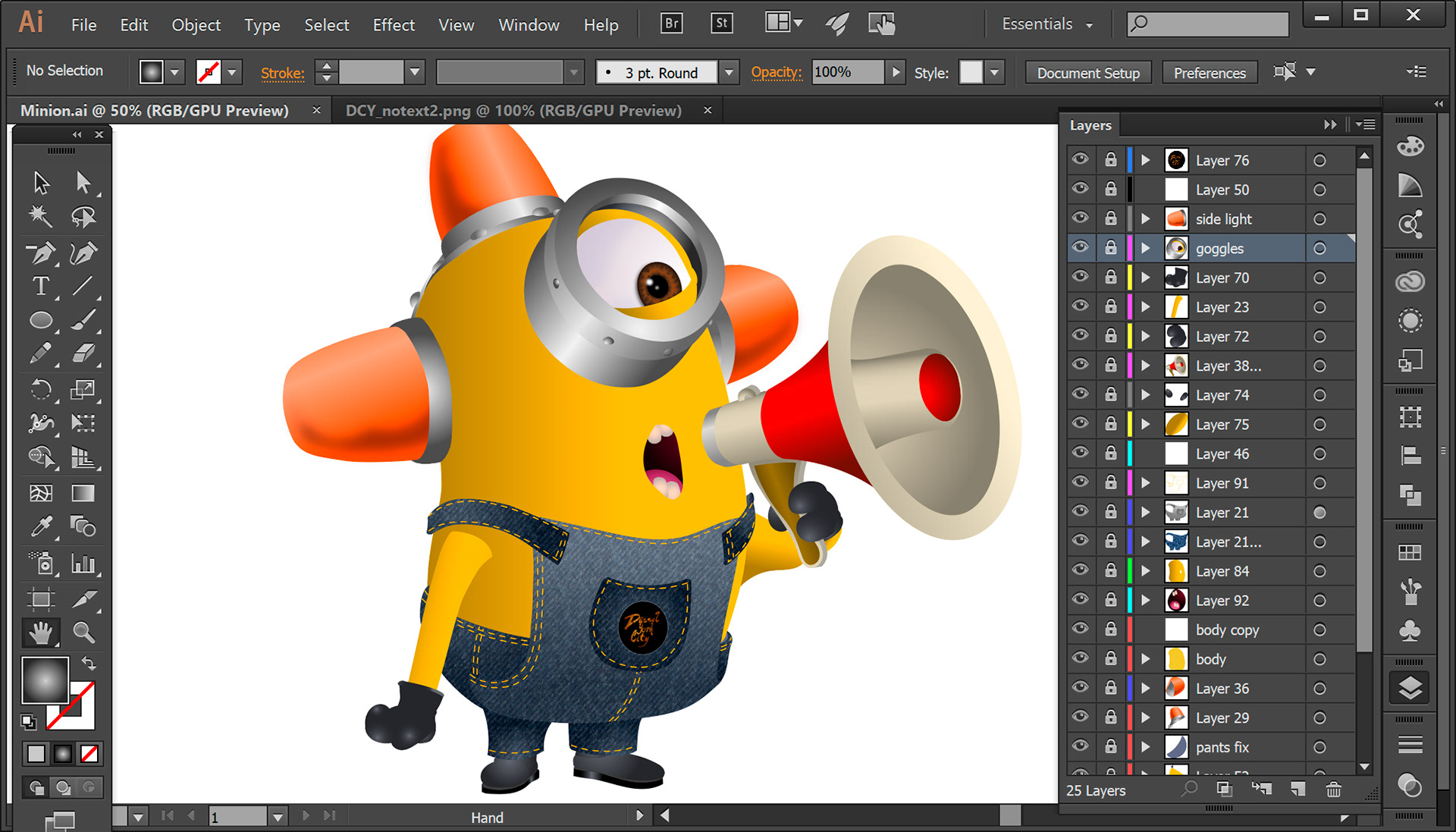Viewport: 1456px width, 832px height.
Task: Select the Pencil tool
Action: (41, 354)
